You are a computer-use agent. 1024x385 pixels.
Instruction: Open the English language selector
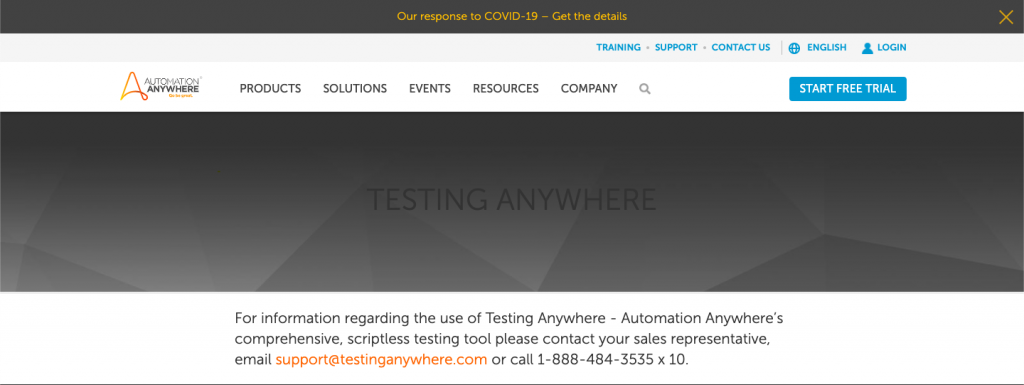coord(827,48)
